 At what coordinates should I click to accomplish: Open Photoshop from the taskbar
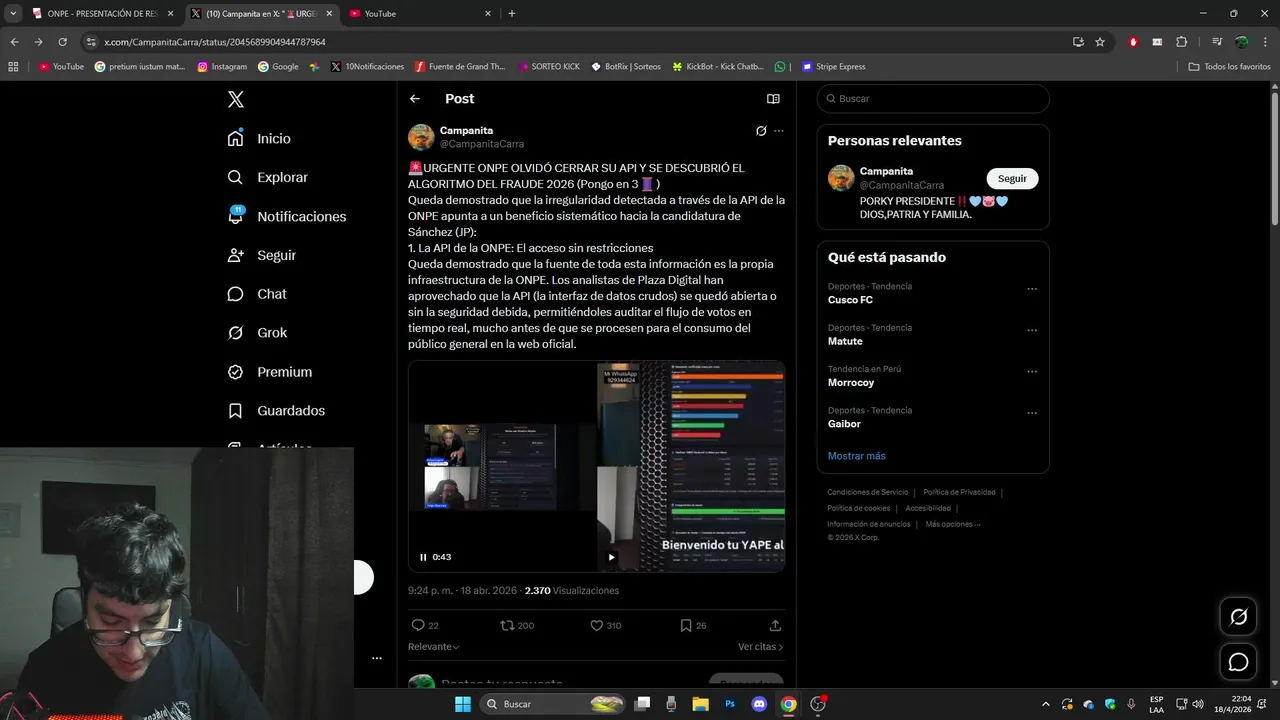point(730,704)
